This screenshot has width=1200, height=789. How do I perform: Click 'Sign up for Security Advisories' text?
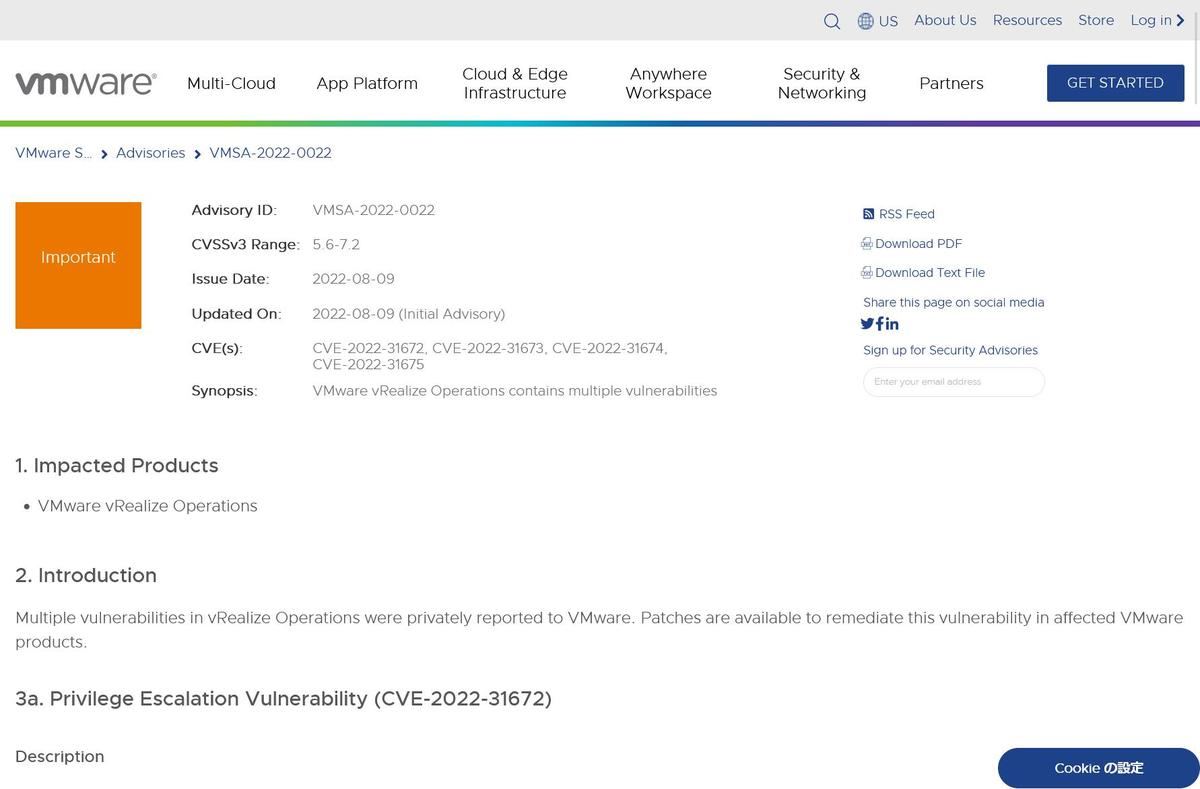point(951,350)
